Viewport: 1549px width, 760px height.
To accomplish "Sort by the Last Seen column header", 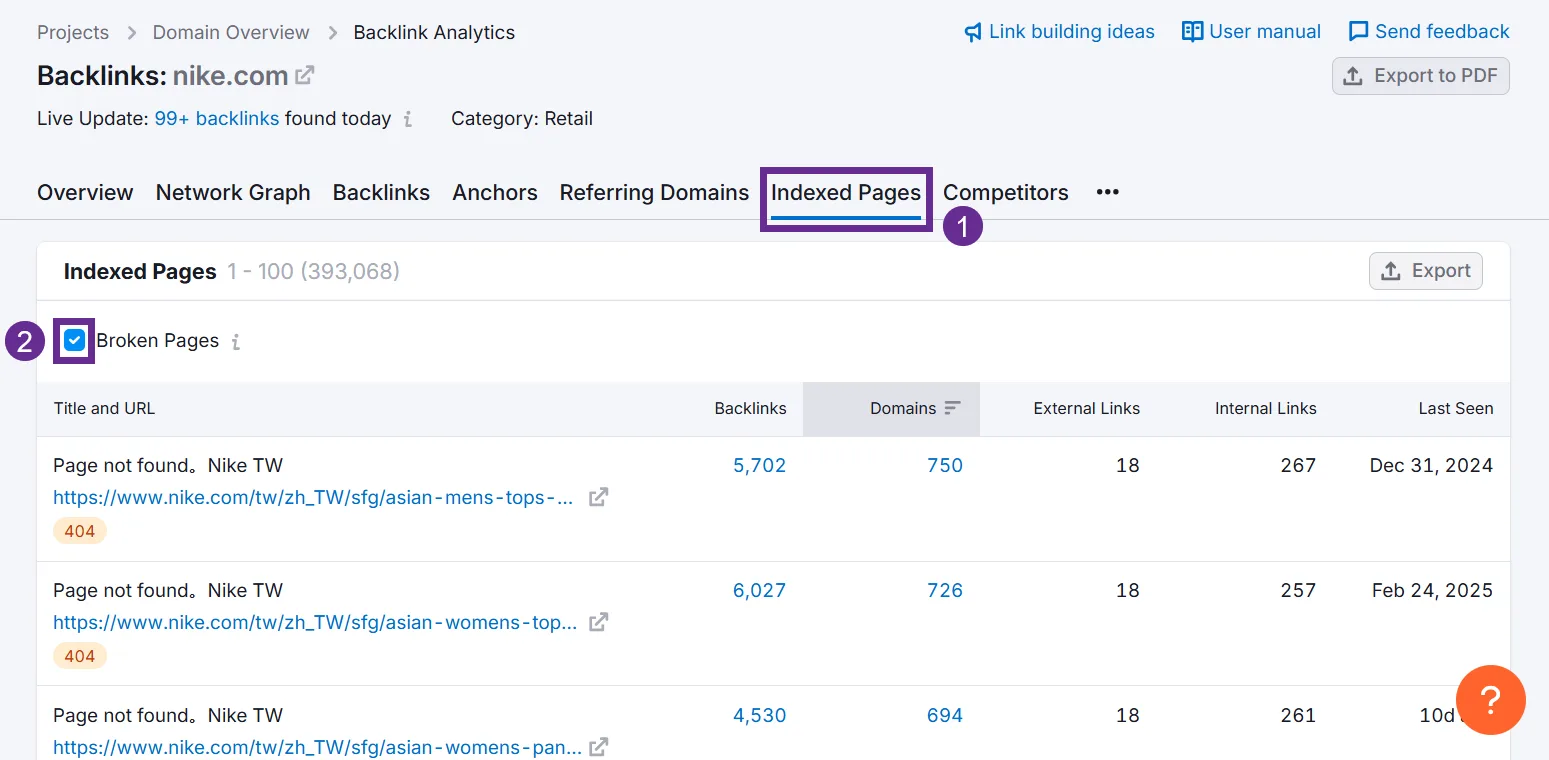I will tap(1455, 408).
